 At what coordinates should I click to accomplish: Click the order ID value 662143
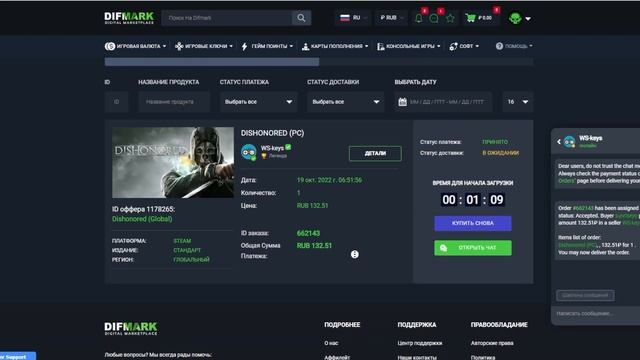(x=308, y=233)
